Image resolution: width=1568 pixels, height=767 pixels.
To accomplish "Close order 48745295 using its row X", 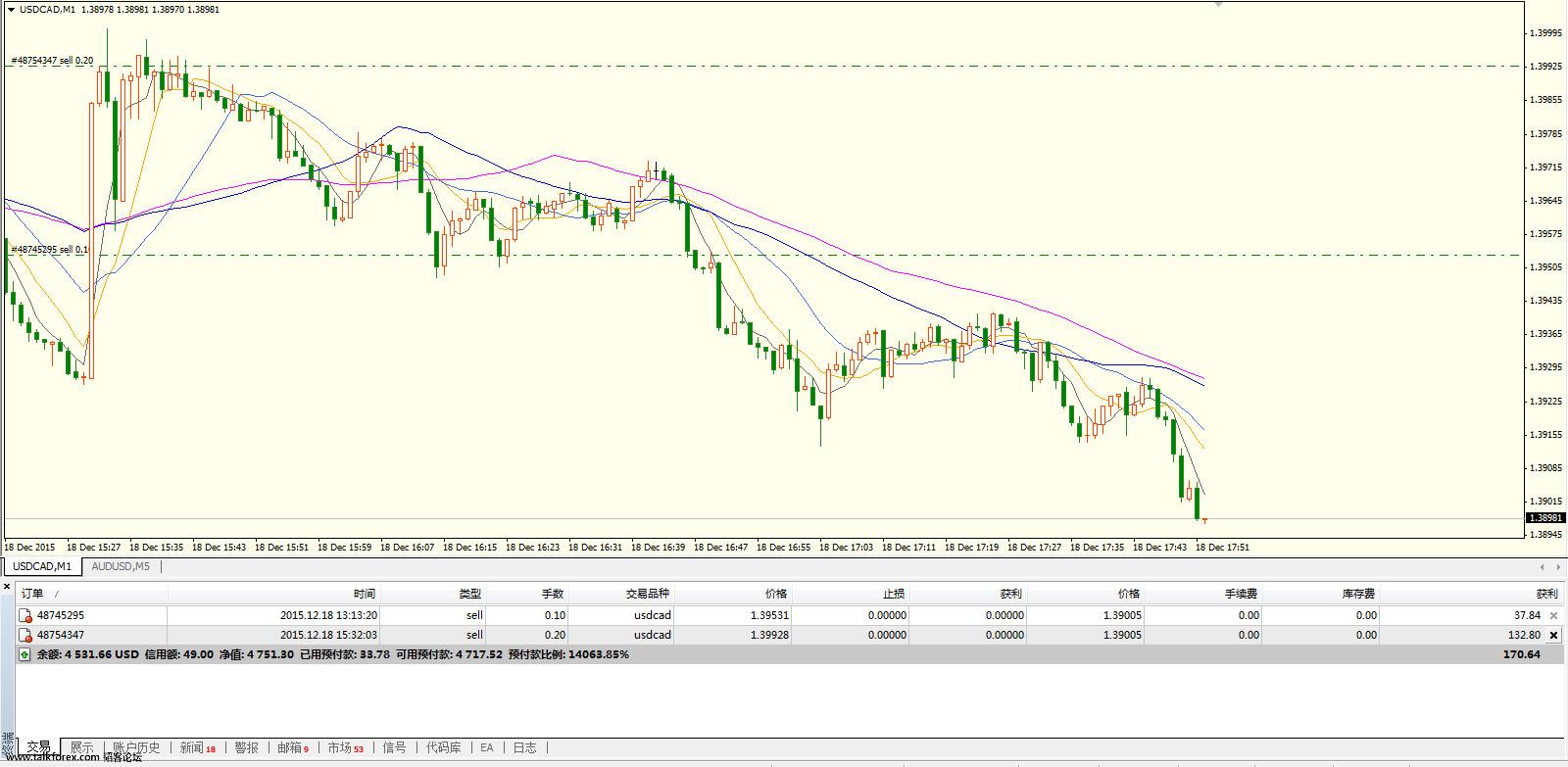I will coord(1554,616).
